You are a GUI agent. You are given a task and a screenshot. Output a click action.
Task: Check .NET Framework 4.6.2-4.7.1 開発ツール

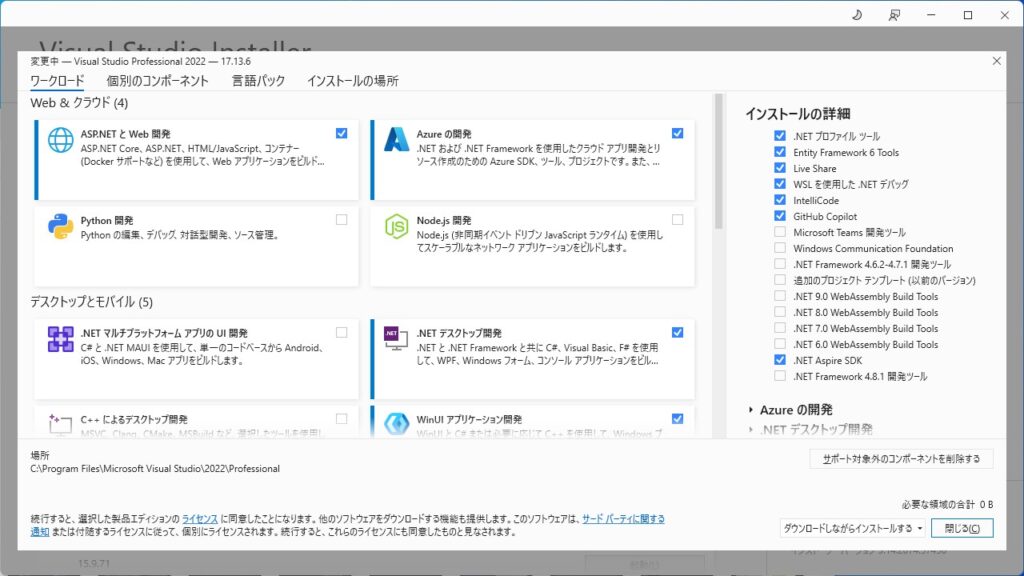[x=780, y=264]
